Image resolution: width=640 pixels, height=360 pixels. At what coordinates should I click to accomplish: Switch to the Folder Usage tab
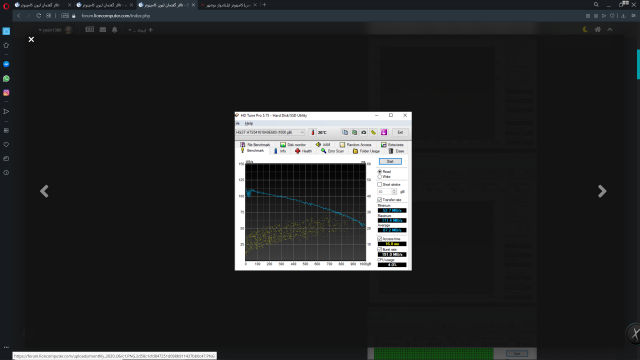pos(367,151)
